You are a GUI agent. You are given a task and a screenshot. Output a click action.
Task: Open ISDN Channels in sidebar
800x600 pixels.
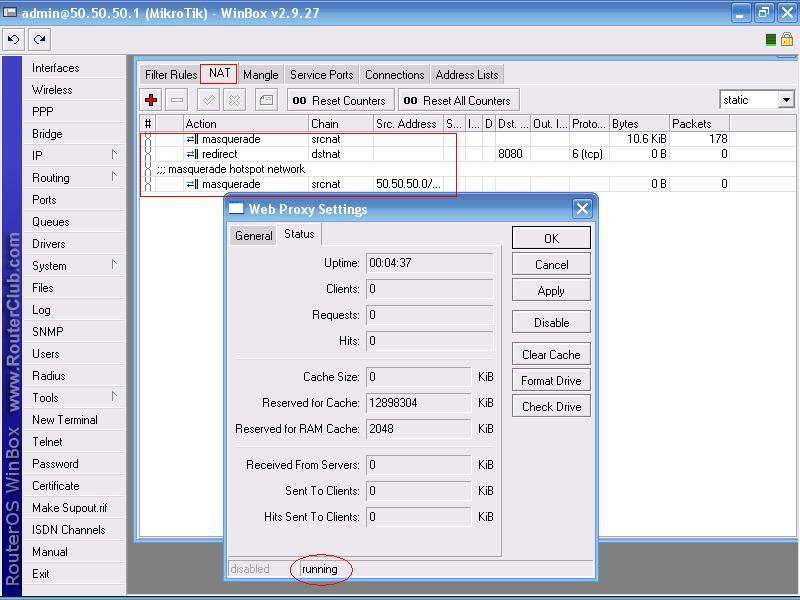pos(74,529)
